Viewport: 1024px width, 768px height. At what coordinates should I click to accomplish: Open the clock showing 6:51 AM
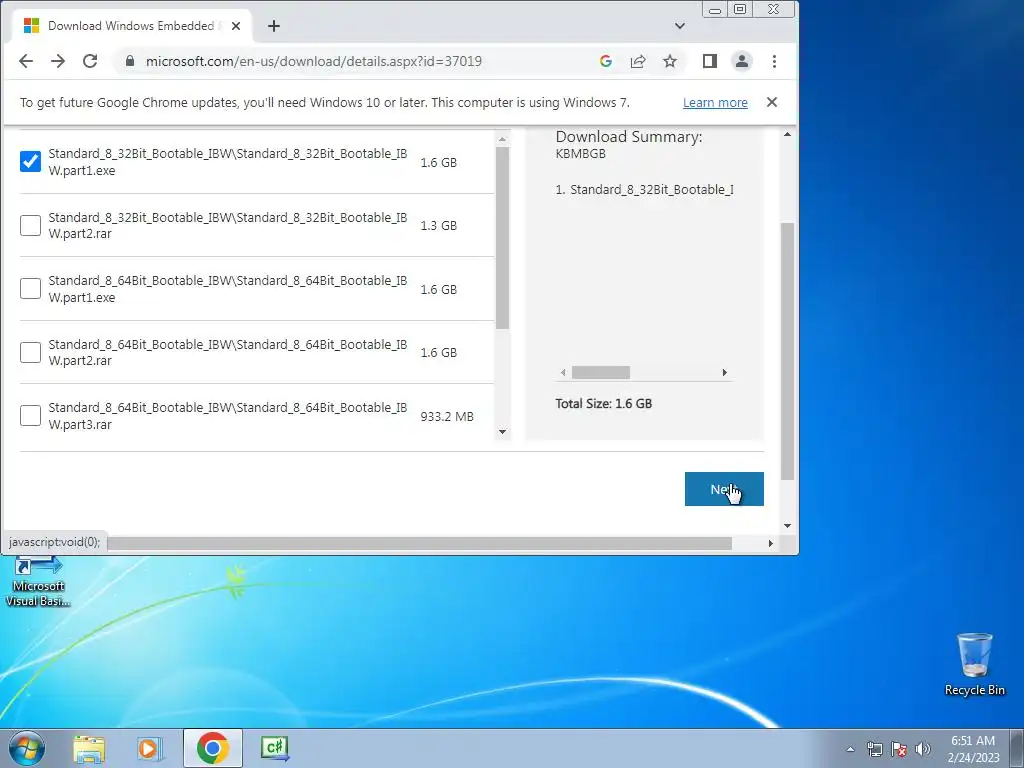(x=973, y=749)
